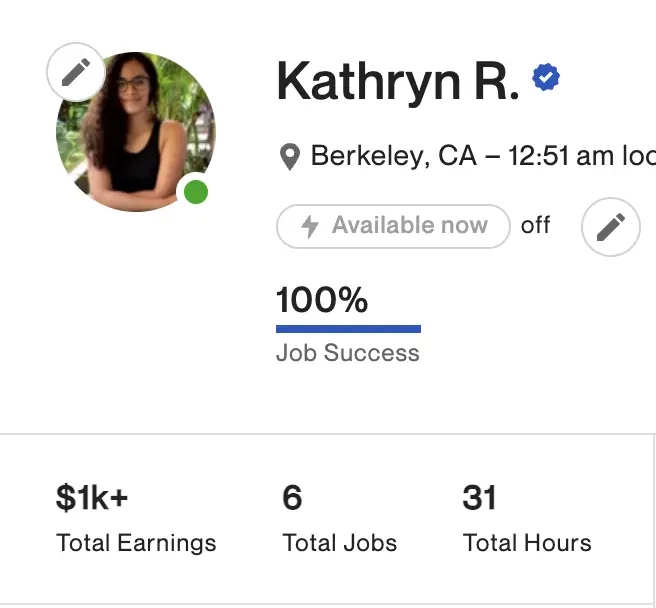Click the Job Success label
The height and width of the screenshot is (608, 656).
348,353
